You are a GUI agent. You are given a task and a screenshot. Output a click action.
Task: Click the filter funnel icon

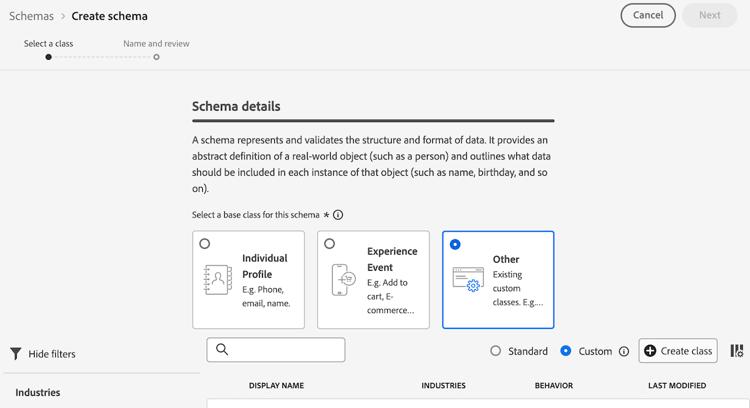point(16,354)
